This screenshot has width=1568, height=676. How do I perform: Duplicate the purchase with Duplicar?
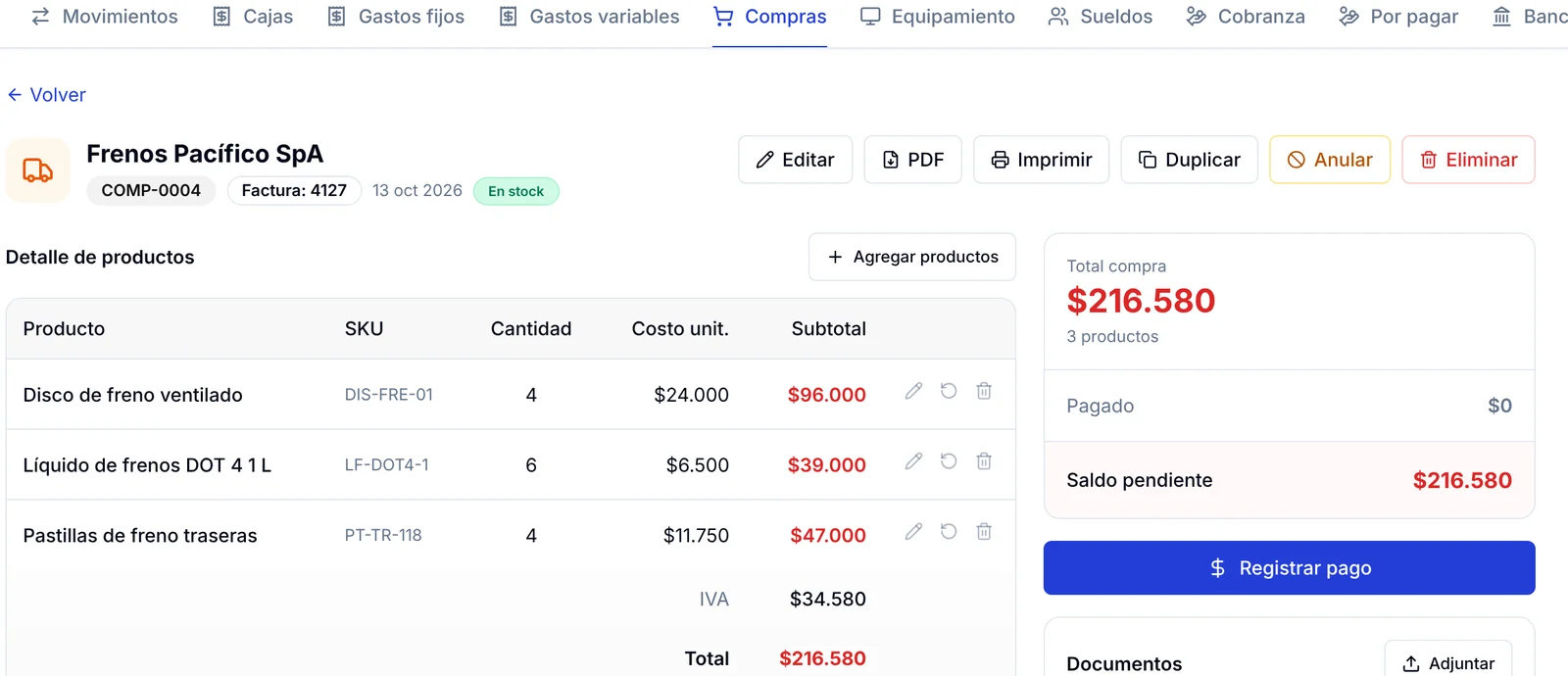click(1189, 160)
